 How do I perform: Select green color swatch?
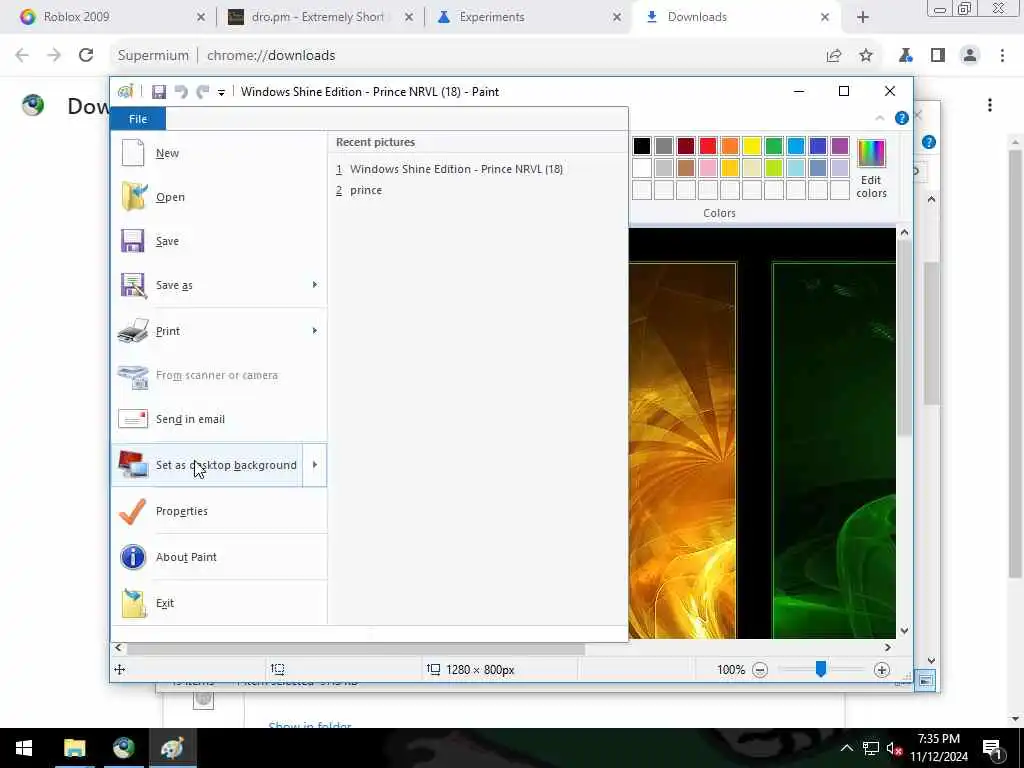pos(774,146)
